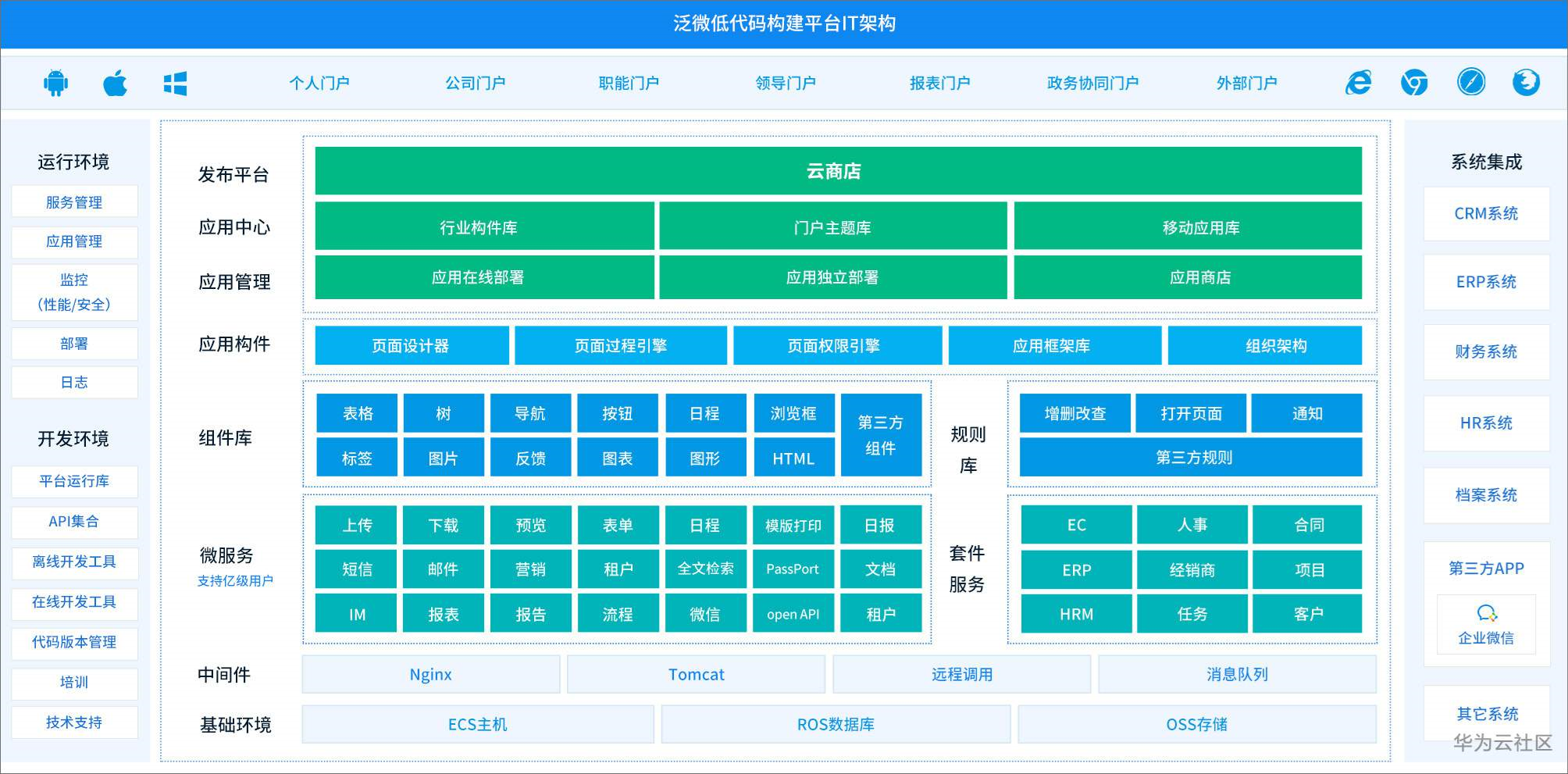Select the 政务协同门户 portal
This screenshot has width=1568, height=774.
(1092, 83)
